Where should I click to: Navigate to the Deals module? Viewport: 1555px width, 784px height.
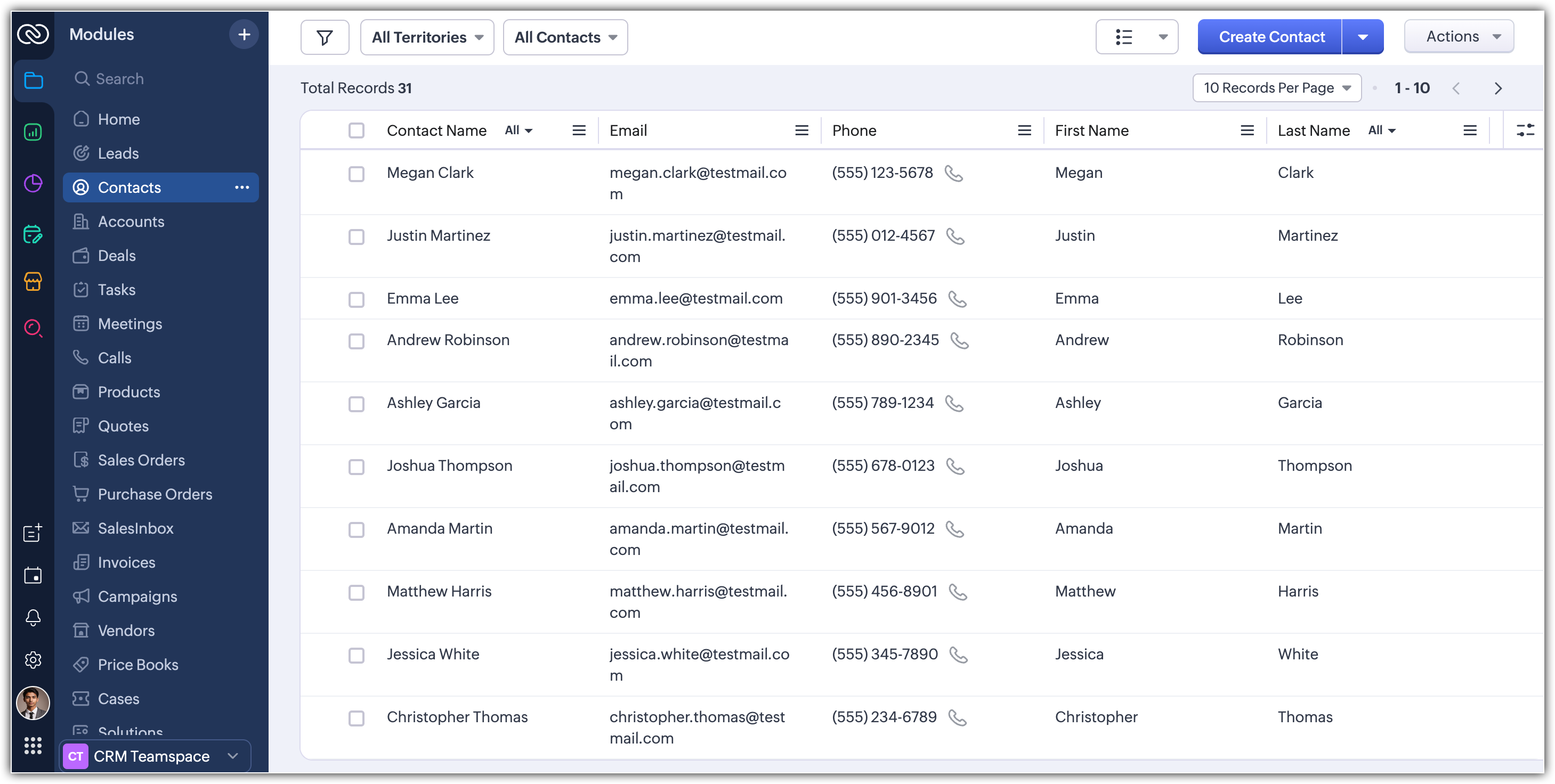click(117, 256)
